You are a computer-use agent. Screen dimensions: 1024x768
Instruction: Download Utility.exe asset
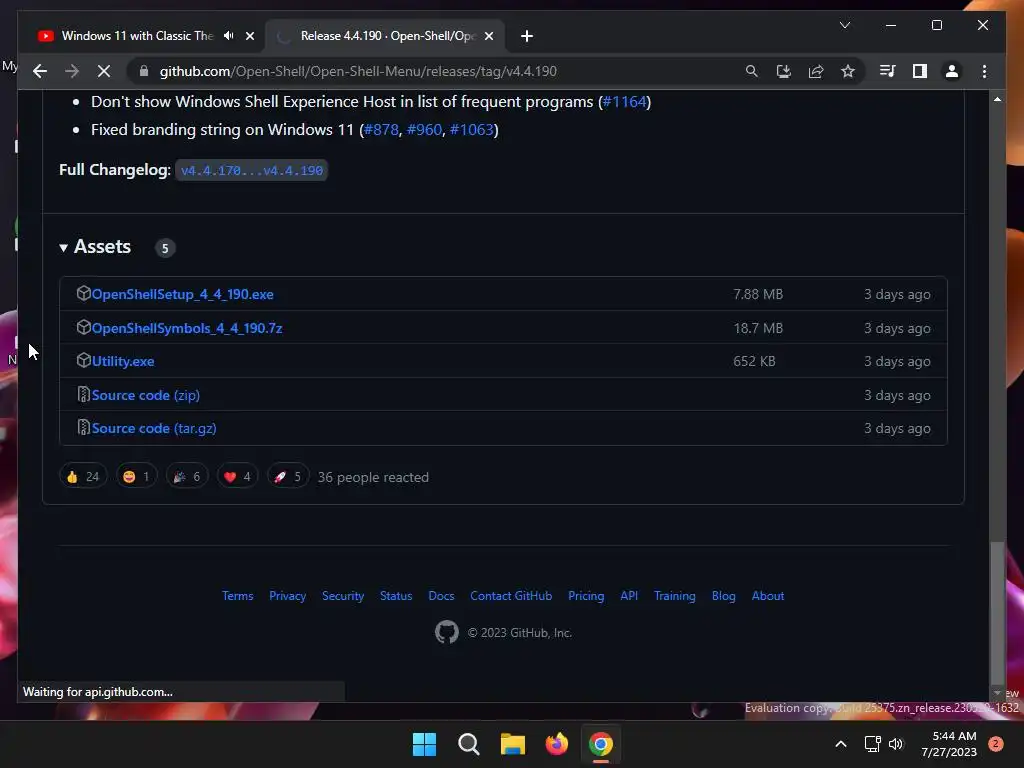(x=123, y=361)
